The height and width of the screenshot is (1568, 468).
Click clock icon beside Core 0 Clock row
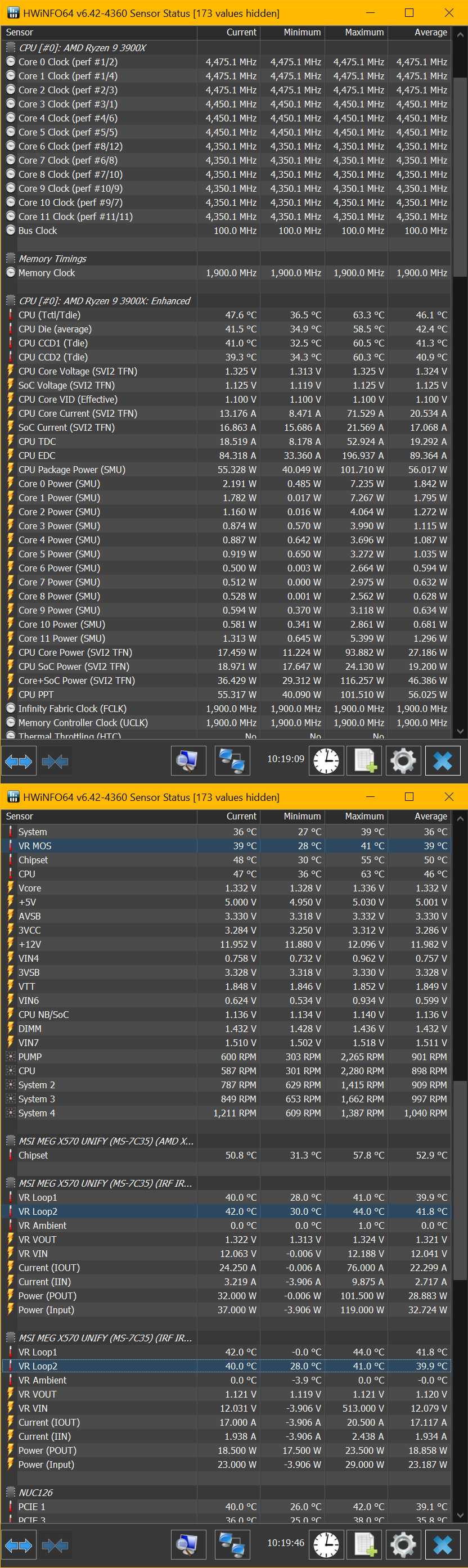(x=10, y=62)
